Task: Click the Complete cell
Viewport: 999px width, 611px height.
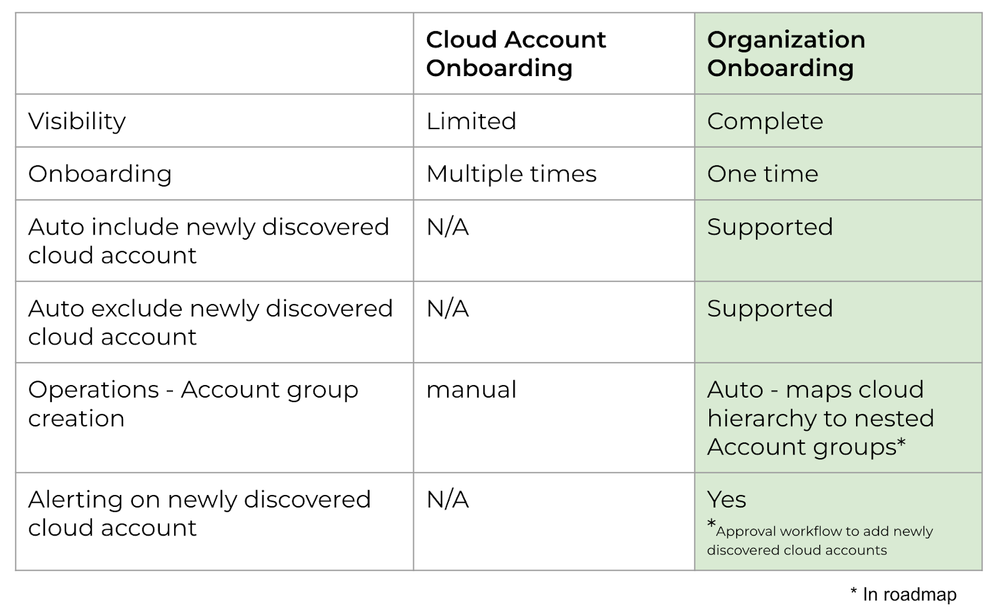Action: pos(765,121)
